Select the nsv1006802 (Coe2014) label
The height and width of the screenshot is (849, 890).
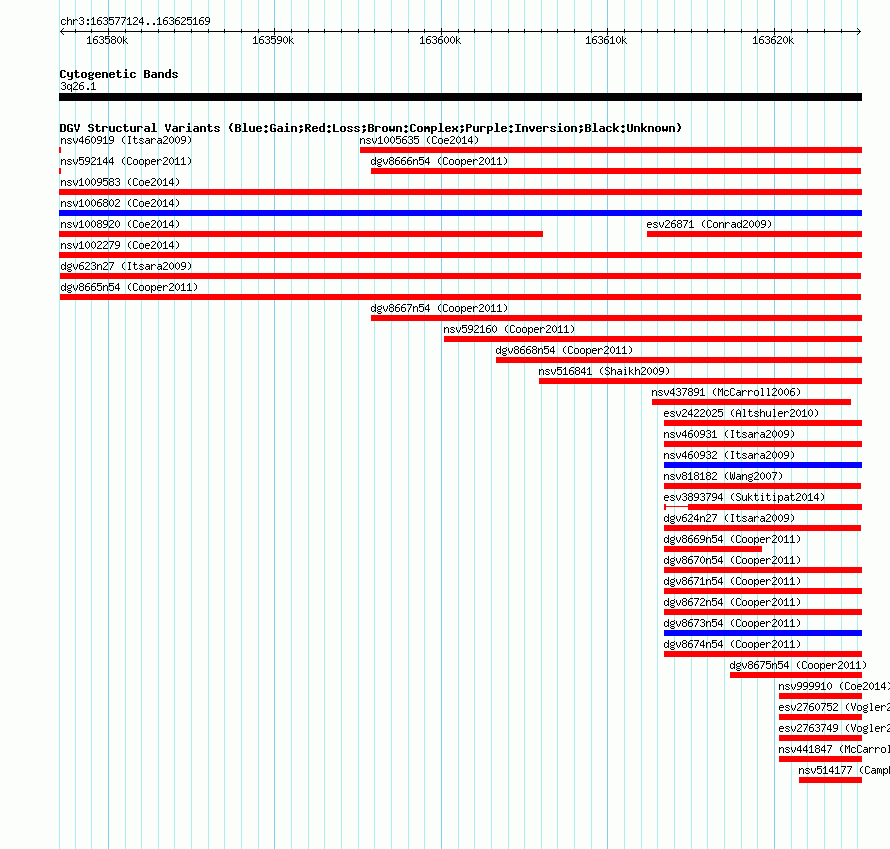(120, 203)
